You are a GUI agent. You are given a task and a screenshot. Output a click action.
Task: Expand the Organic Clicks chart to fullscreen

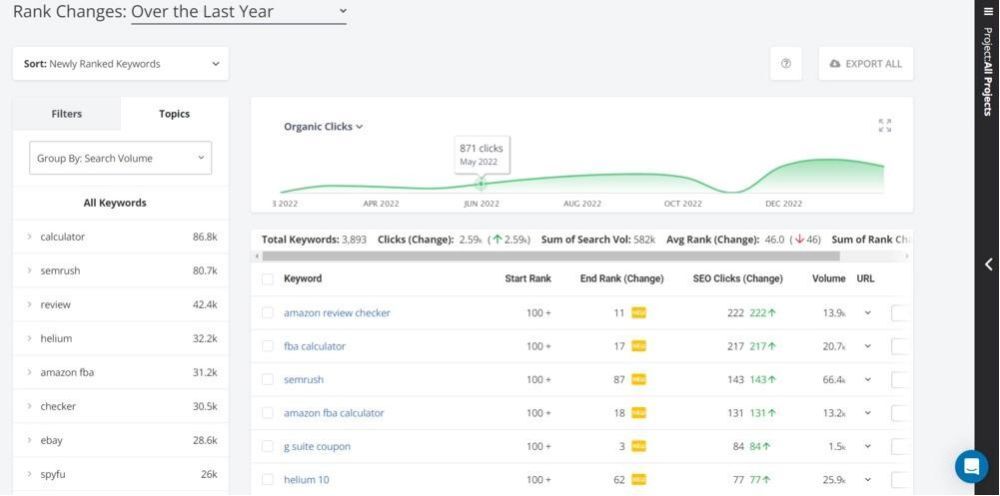885,126
